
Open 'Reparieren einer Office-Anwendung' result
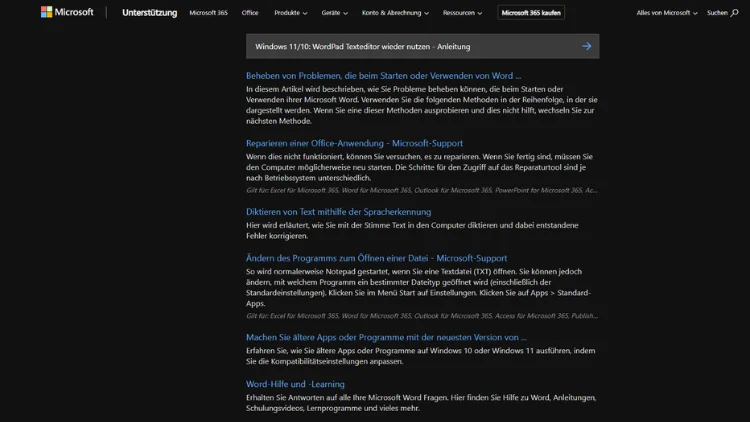(x=354, y=143)
